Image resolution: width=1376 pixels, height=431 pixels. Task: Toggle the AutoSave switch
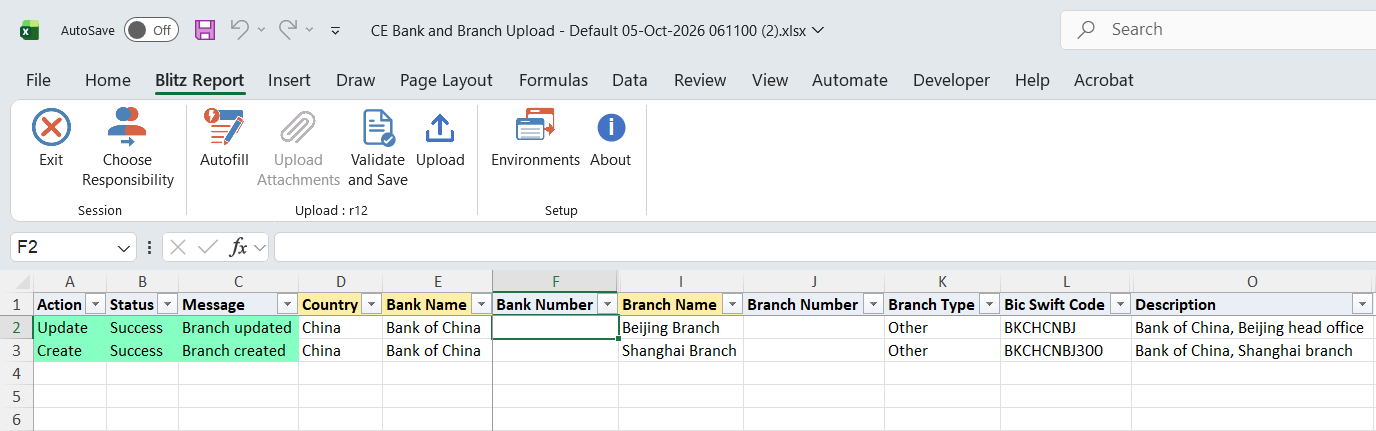pos(151,30)
